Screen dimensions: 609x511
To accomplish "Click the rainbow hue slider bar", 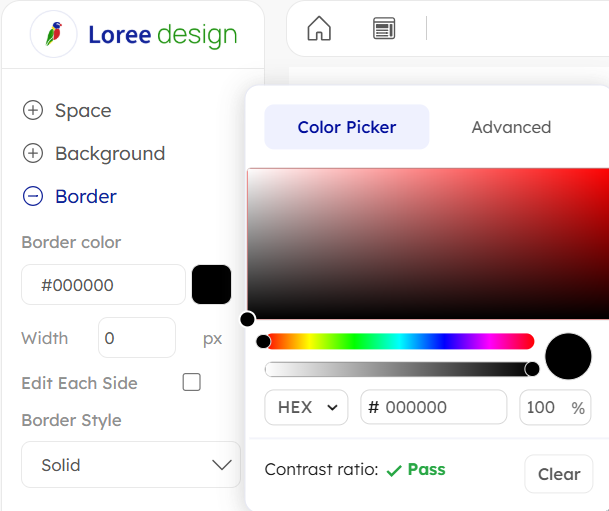I will (x=400, y=342).
